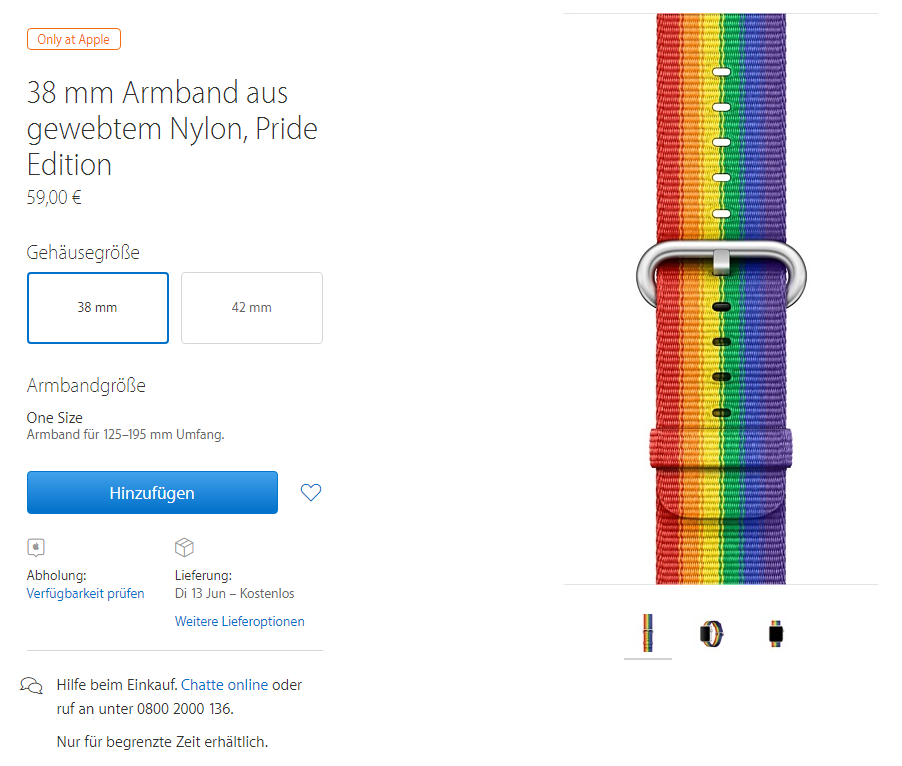
Task: Click the chat bubbles help icon
Action: [x=32, y=686]
